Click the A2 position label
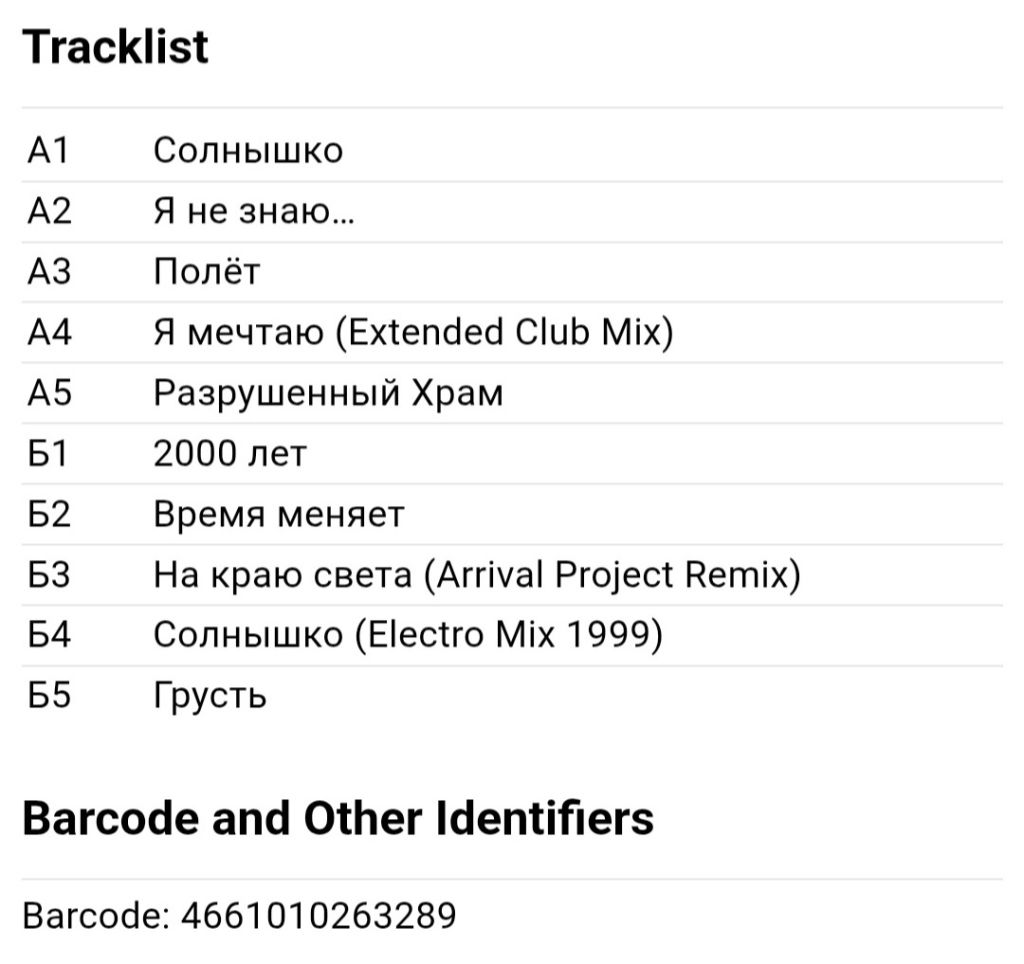Screen dimensions: 1024x964 [x=50, y=212]
